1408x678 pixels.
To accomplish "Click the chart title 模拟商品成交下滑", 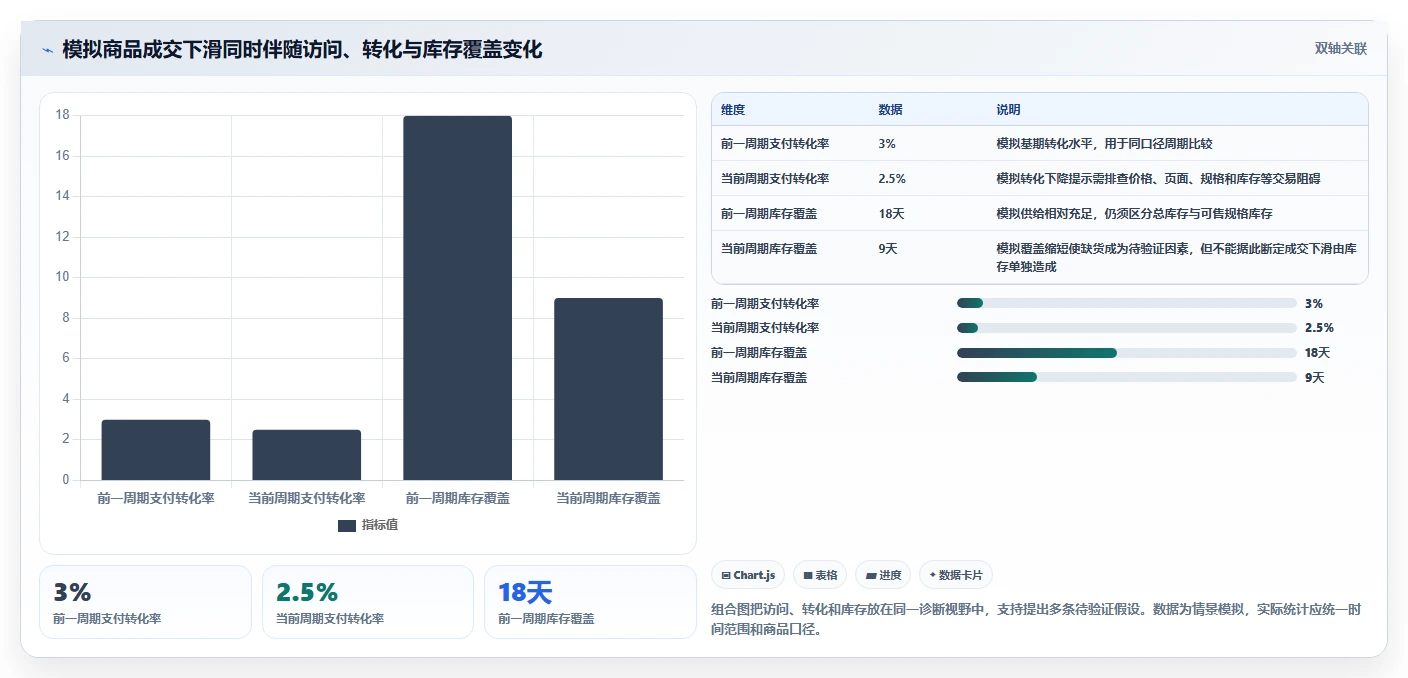I will pos(302,50).
